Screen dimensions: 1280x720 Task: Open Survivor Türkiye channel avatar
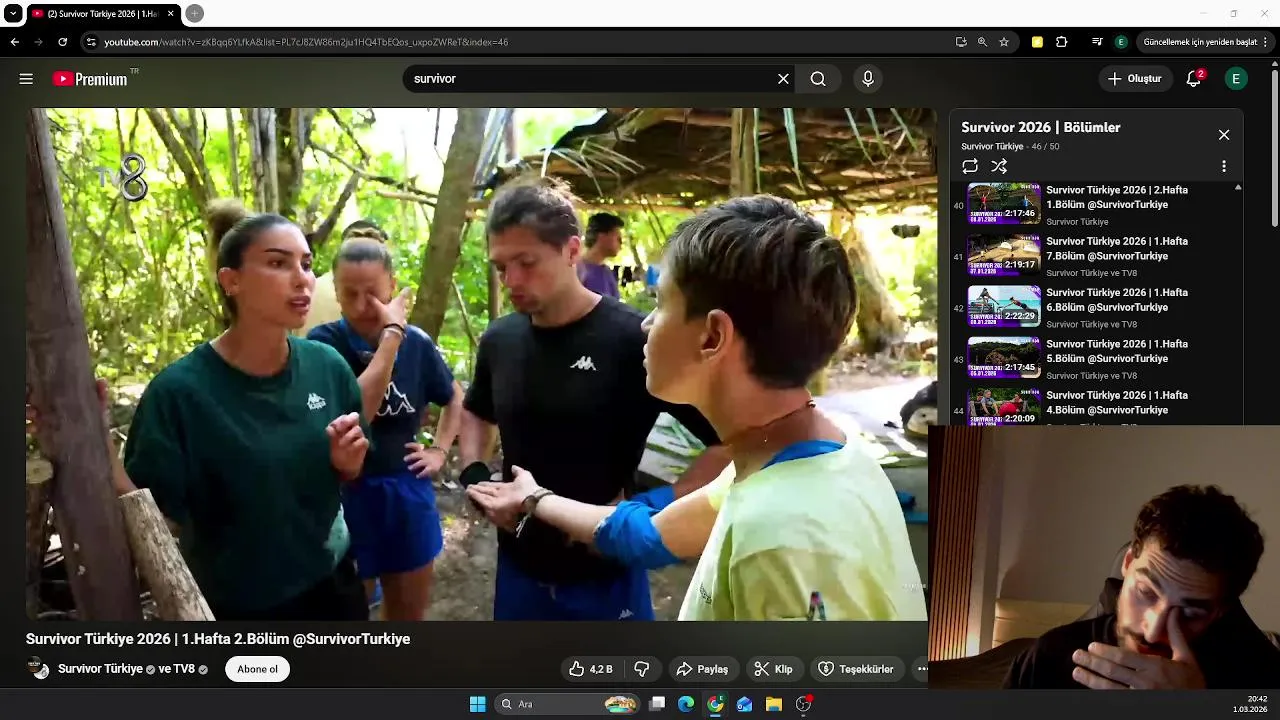point(38,669)
